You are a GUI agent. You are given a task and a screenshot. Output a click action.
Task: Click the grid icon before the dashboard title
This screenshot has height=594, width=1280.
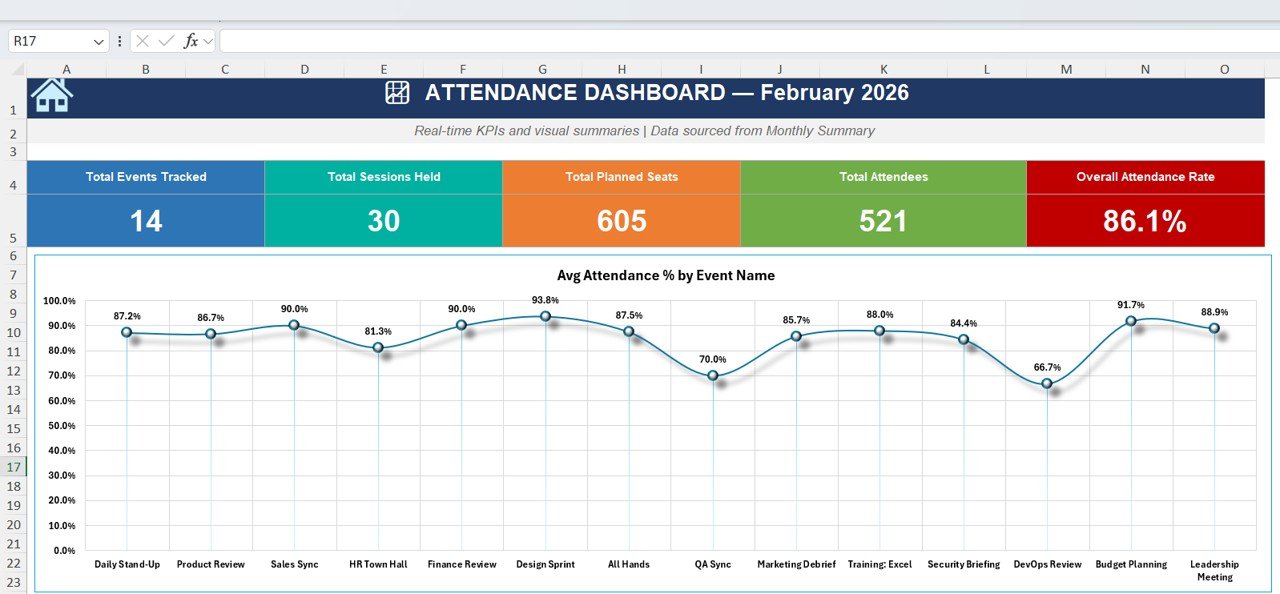[396, 92]
